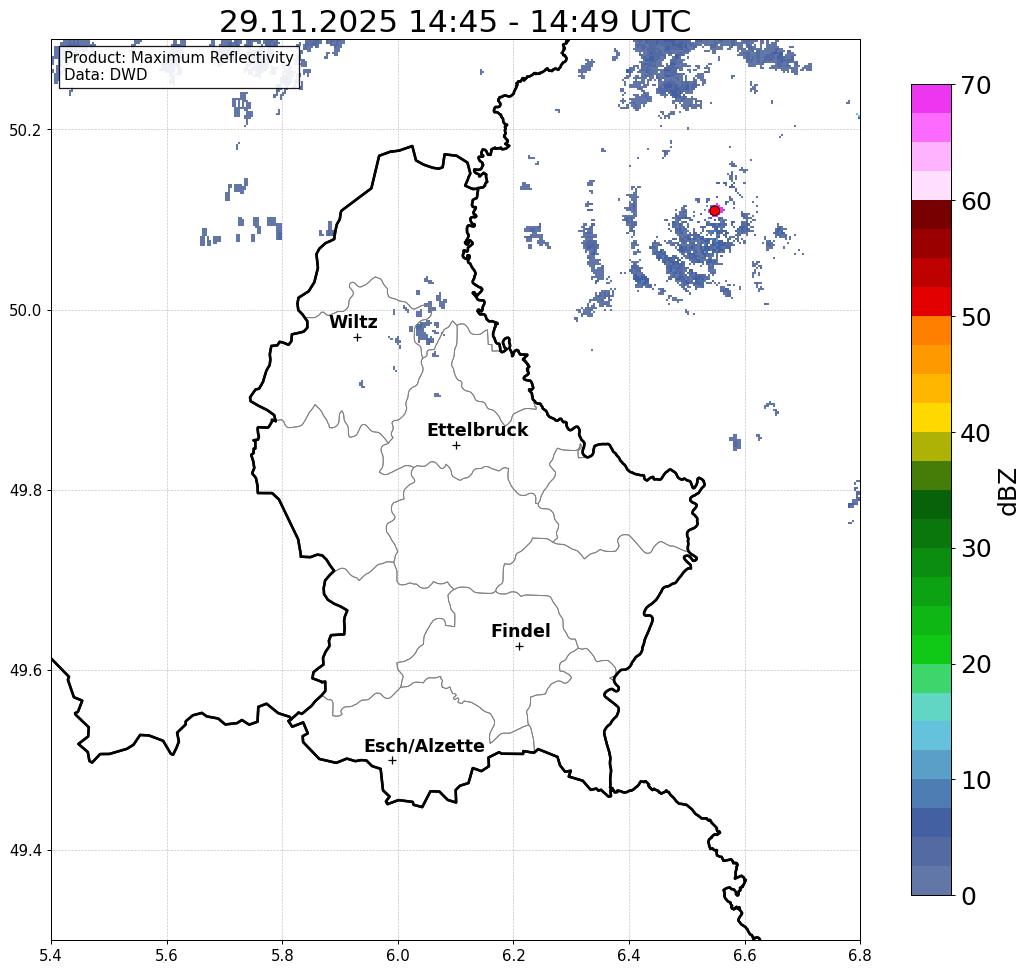Click the colorbar tick label 0
This screenshot has width=1029, height=973.
tap(969, 896)
